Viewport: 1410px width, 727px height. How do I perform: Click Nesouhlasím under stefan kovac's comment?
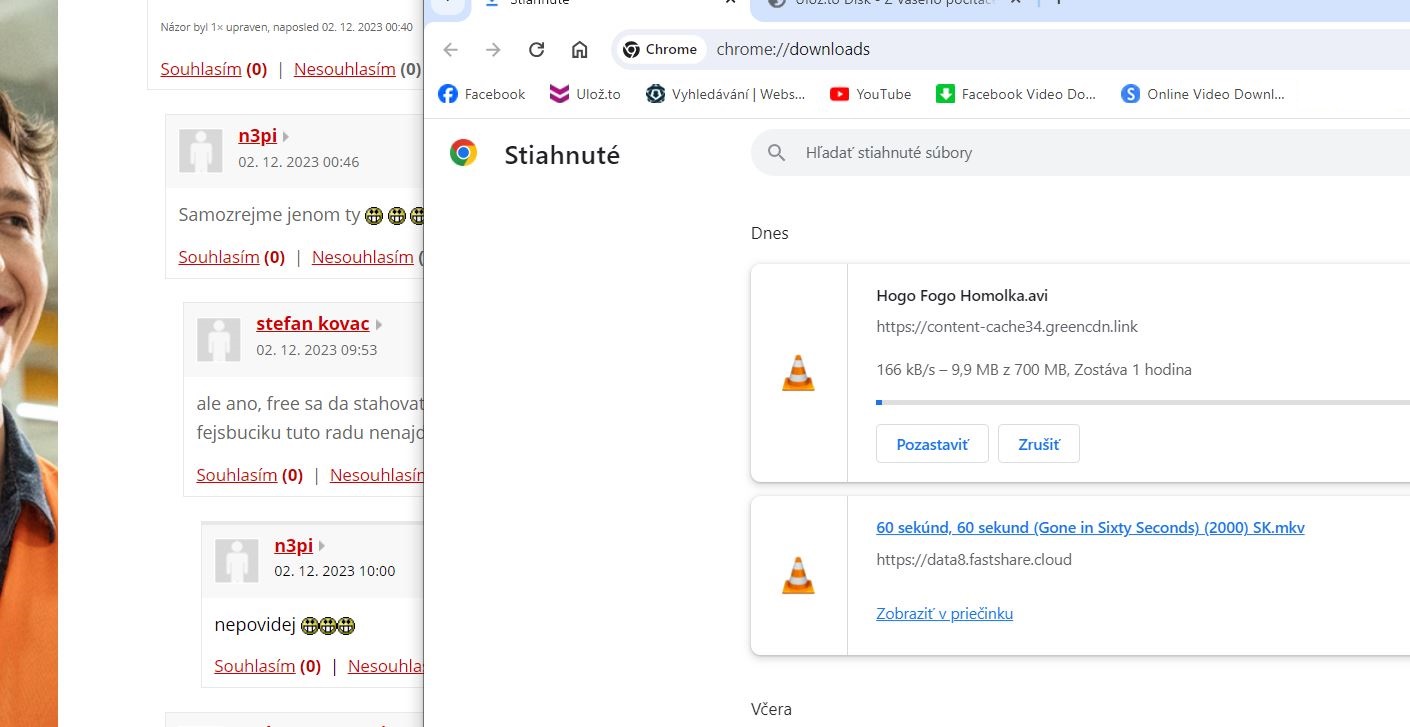(x=377, y=475)
